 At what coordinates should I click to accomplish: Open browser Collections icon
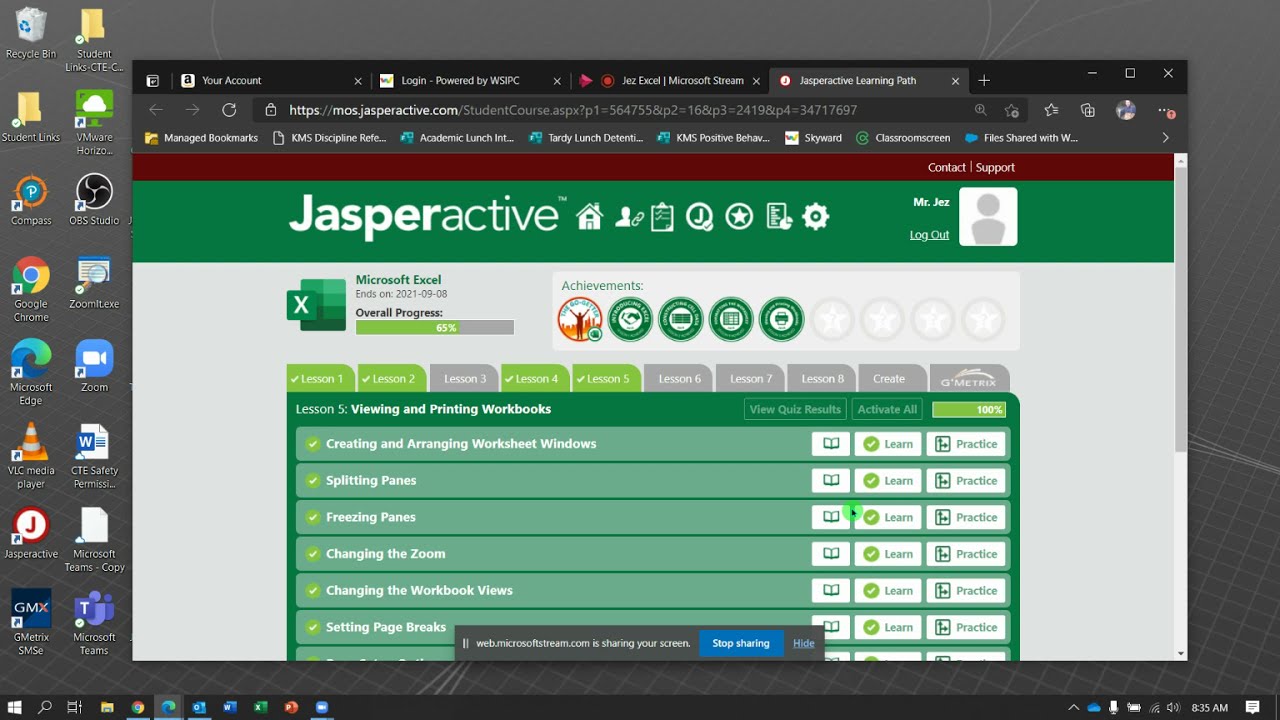click(x=1088, y=110)
